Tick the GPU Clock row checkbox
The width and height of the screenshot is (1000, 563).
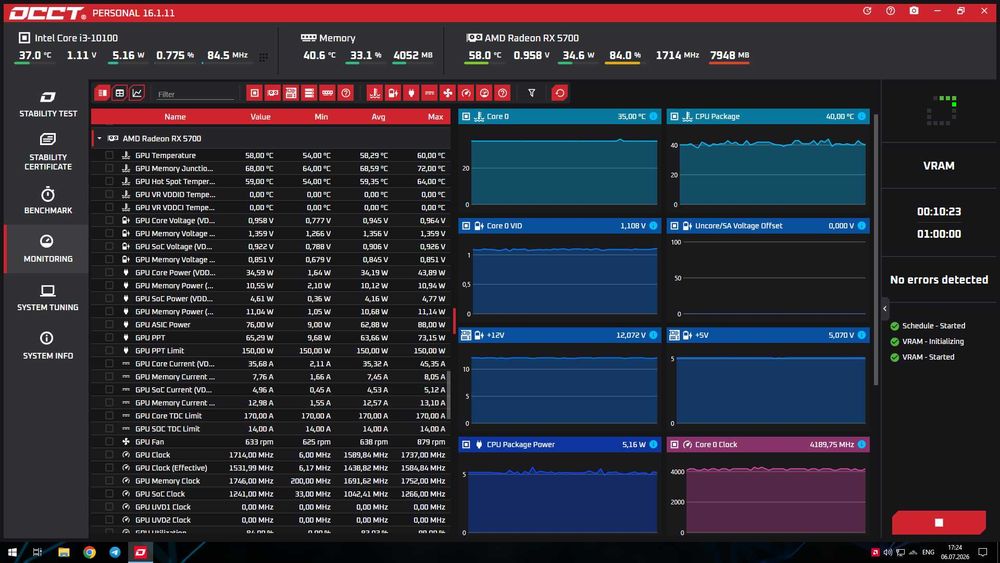(109, 455)
